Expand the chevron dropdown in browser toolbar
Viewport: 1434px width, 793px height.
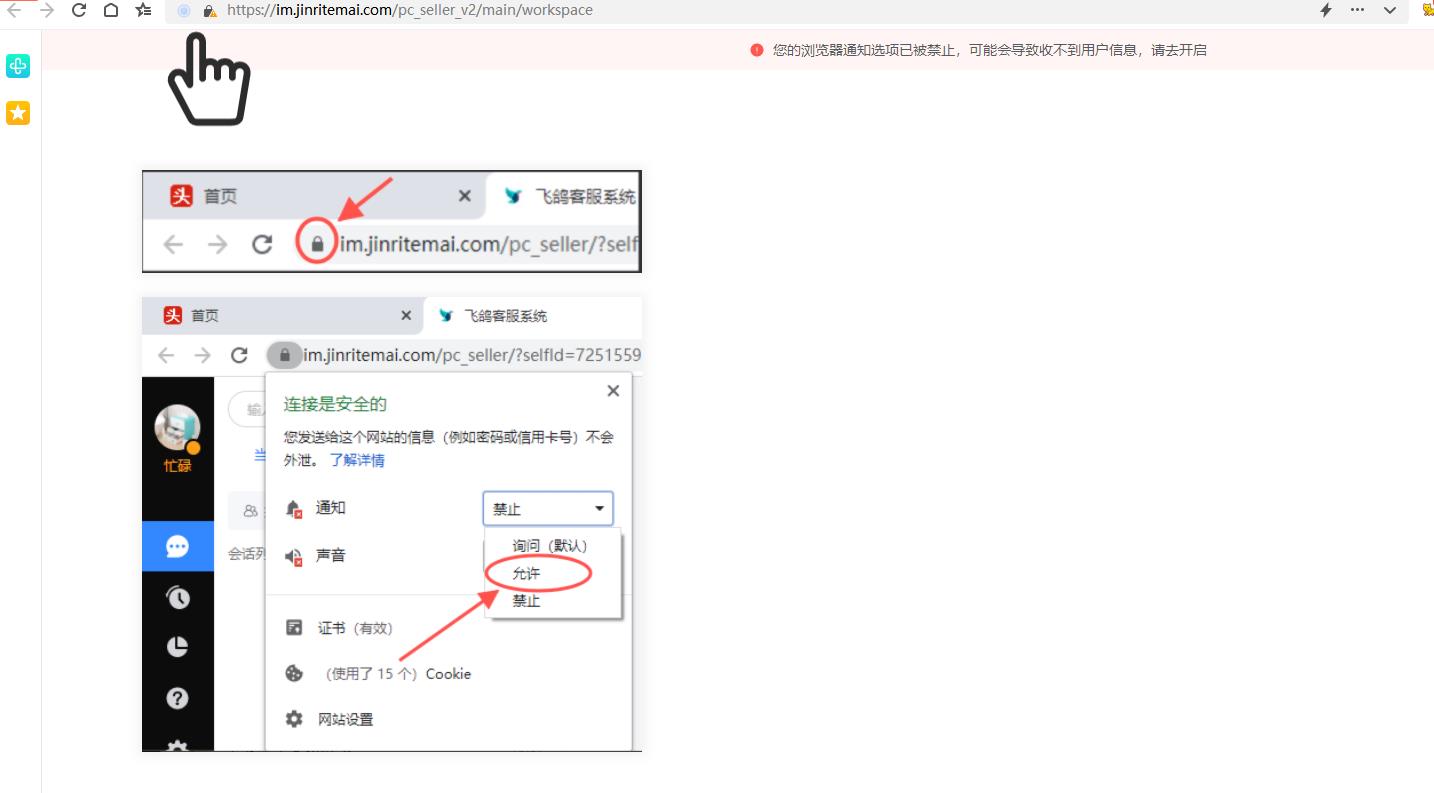(x=1389, y=10)
